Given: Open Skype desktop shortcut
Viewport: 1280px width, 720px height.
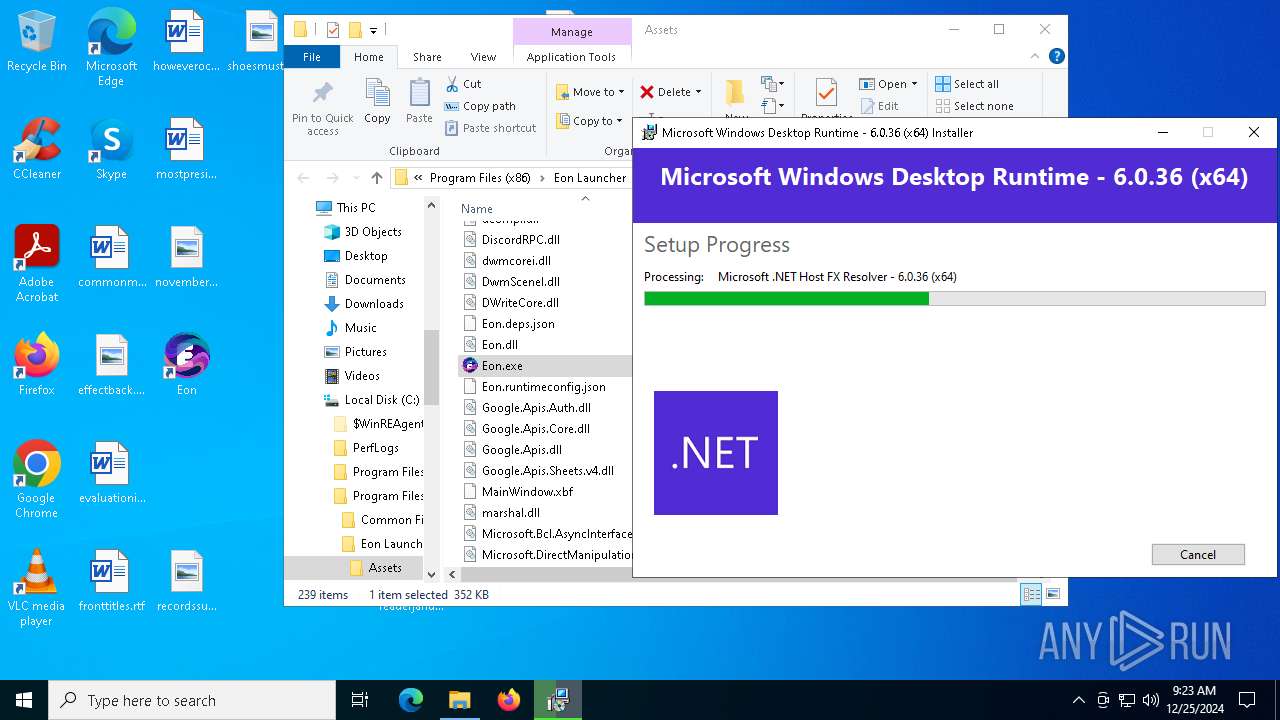Looking at the screenshot, I should pyautogui.click(x=111, y=149).
